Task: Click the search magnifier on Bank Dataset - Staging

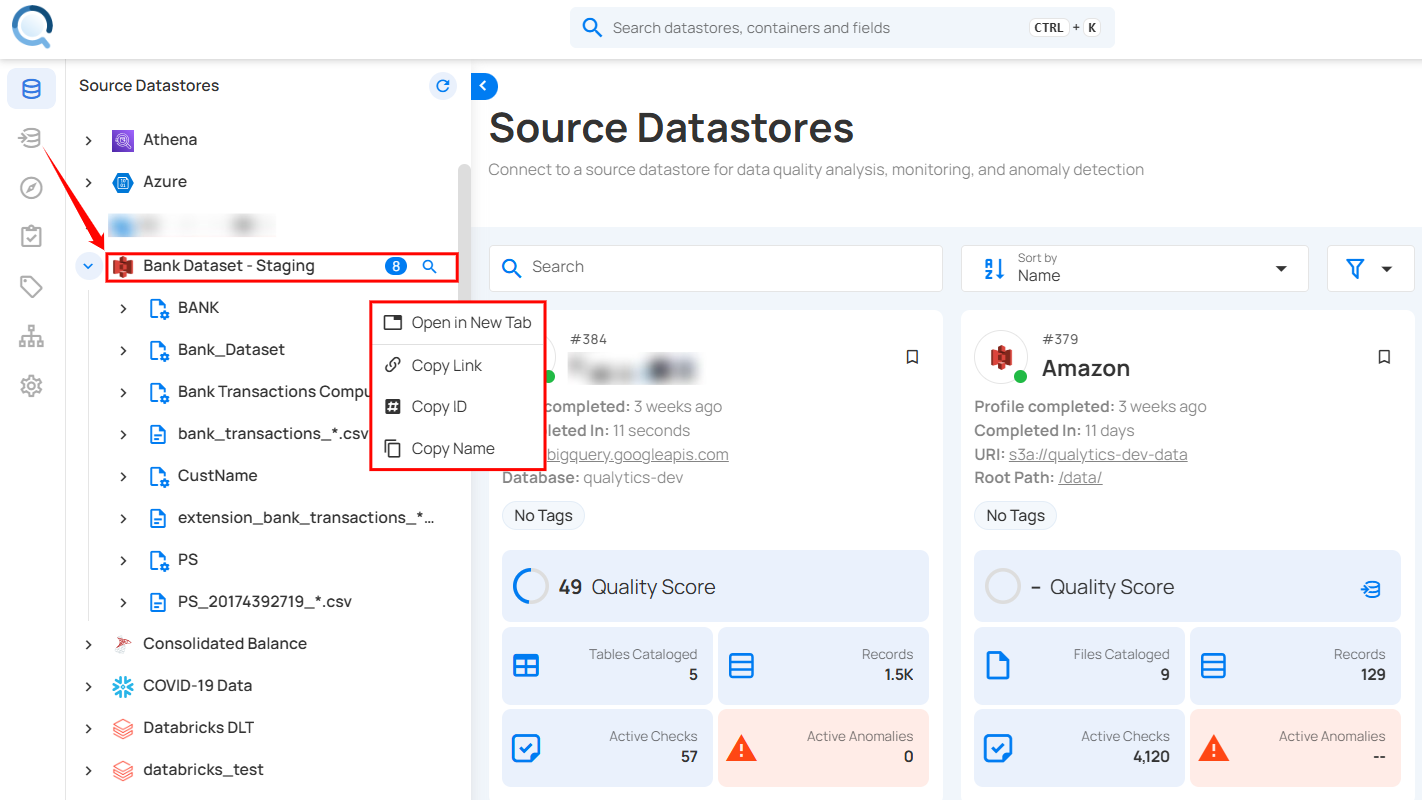Action: [x=431, y=266]
